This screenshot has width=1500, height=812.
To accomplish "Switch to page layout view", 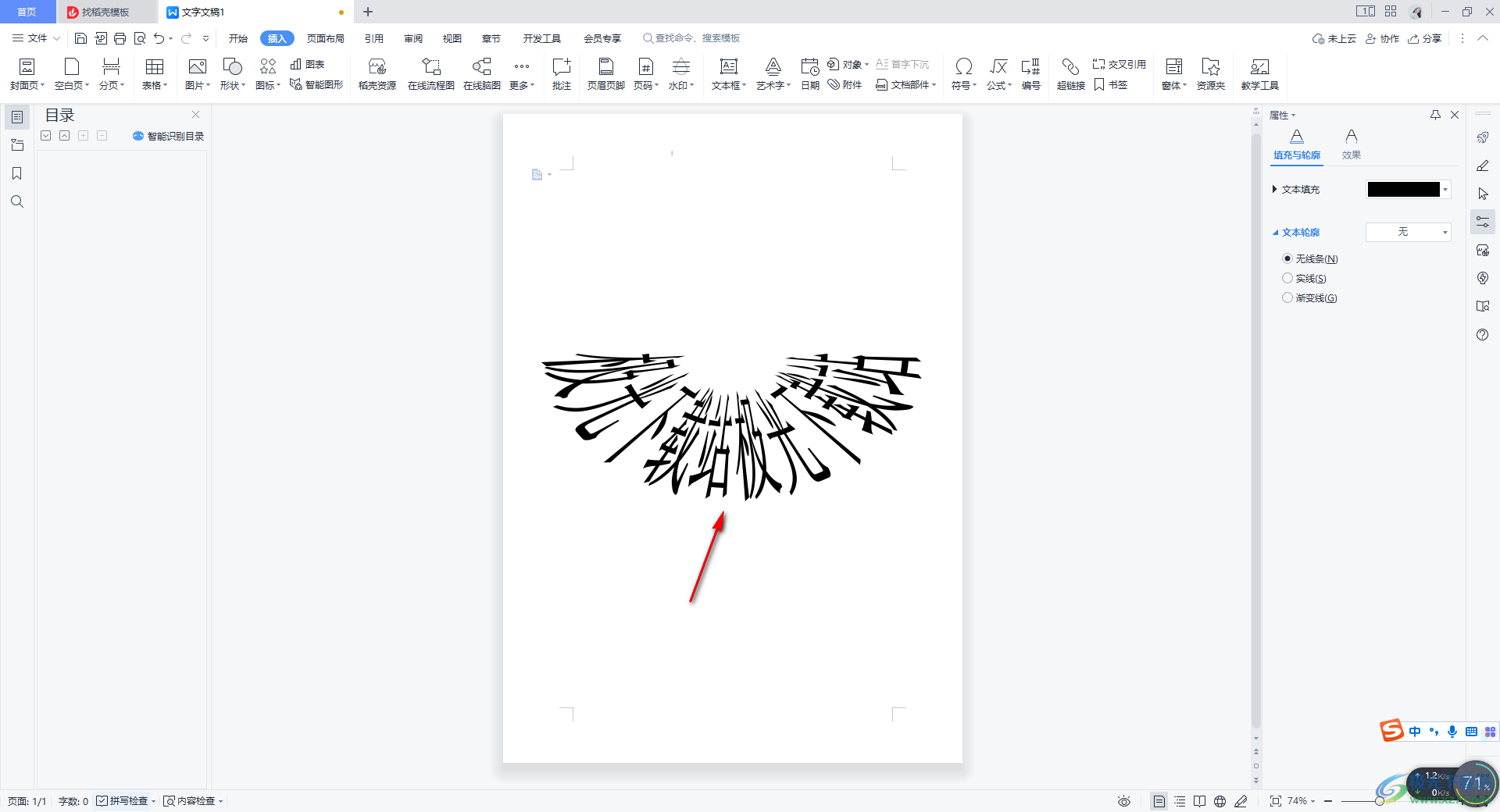I will pos(1159,801).
